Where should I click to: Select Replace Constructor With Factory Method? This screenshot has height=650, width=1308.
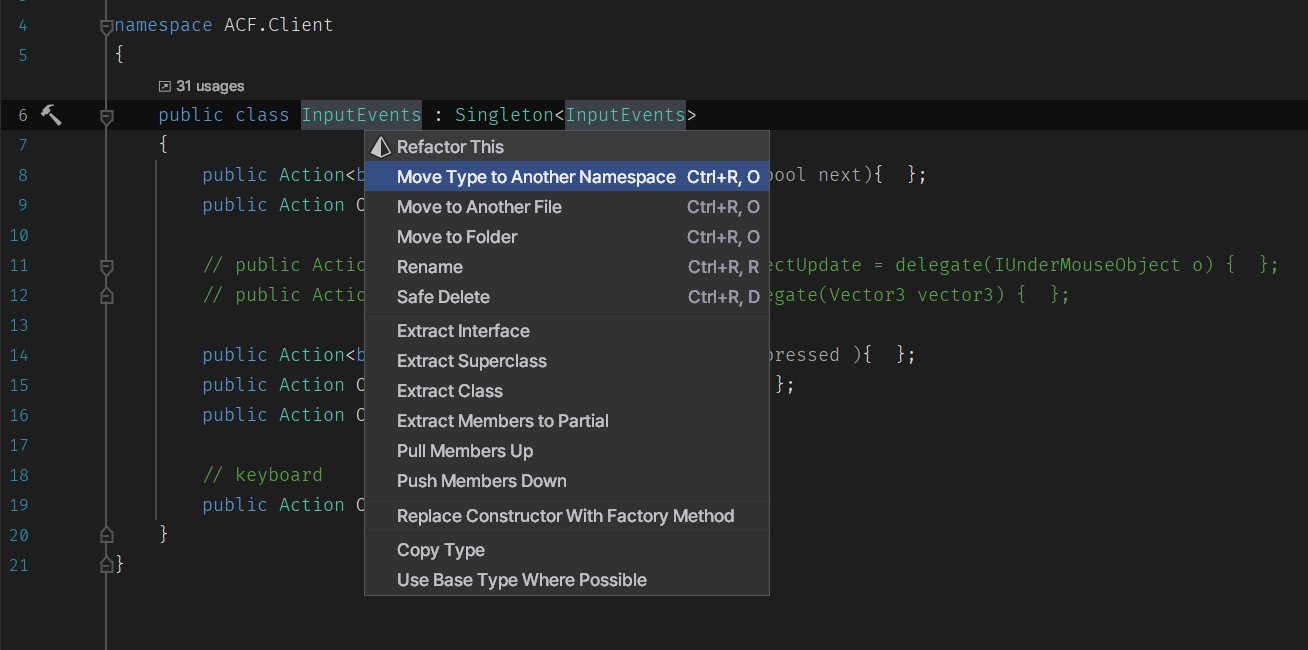tap(567, 516)
